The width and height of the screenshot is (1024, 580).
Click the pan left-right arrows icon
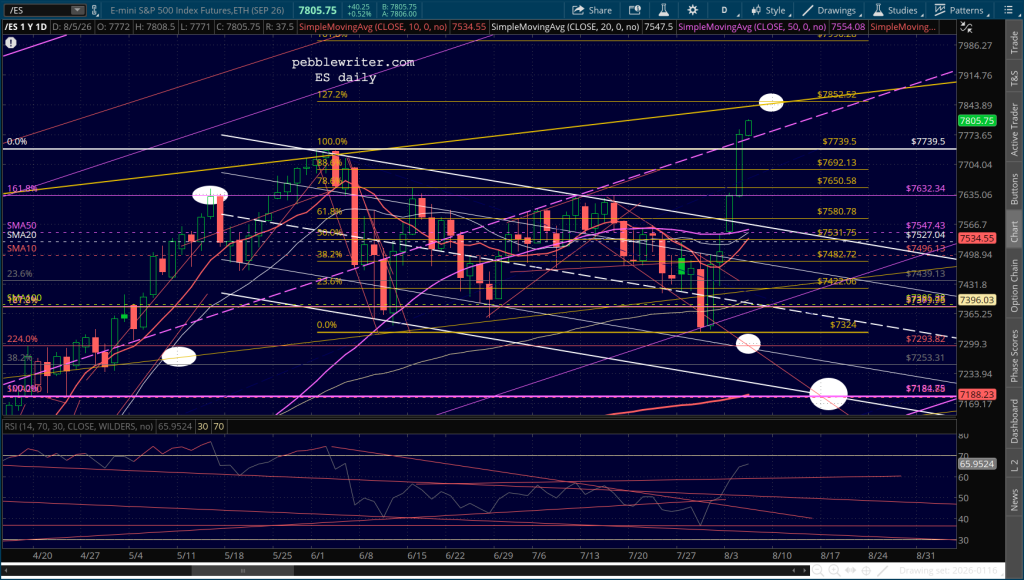(850, 570)
